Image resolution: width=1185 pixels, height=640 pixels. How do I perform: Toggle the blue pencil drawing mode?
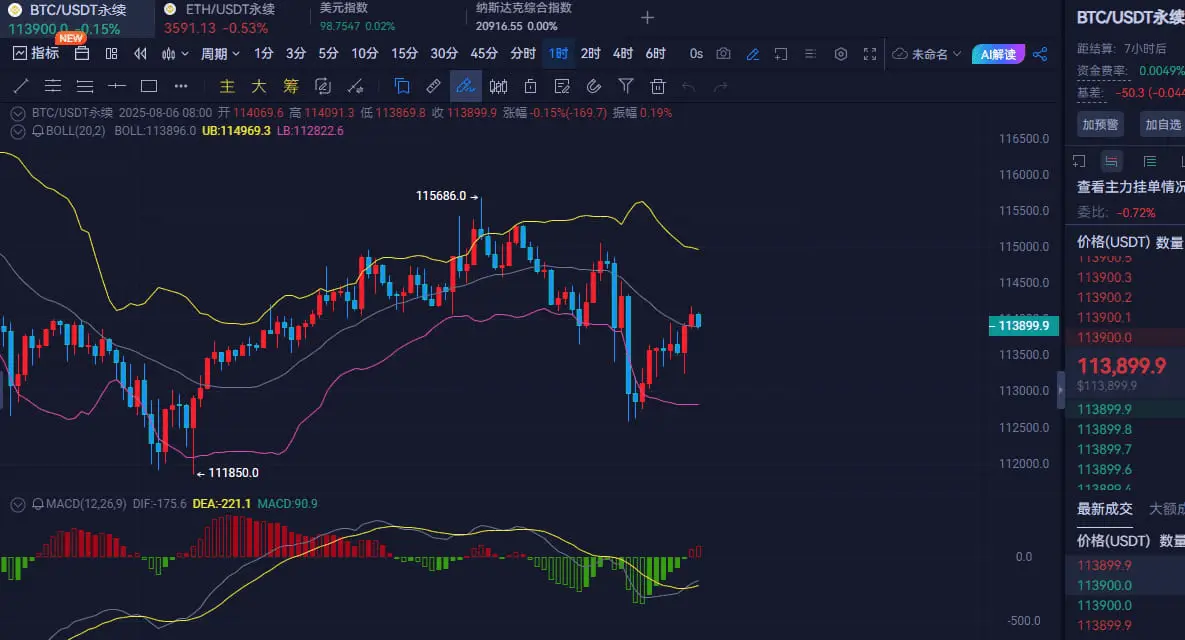click(x=753, y=54)
